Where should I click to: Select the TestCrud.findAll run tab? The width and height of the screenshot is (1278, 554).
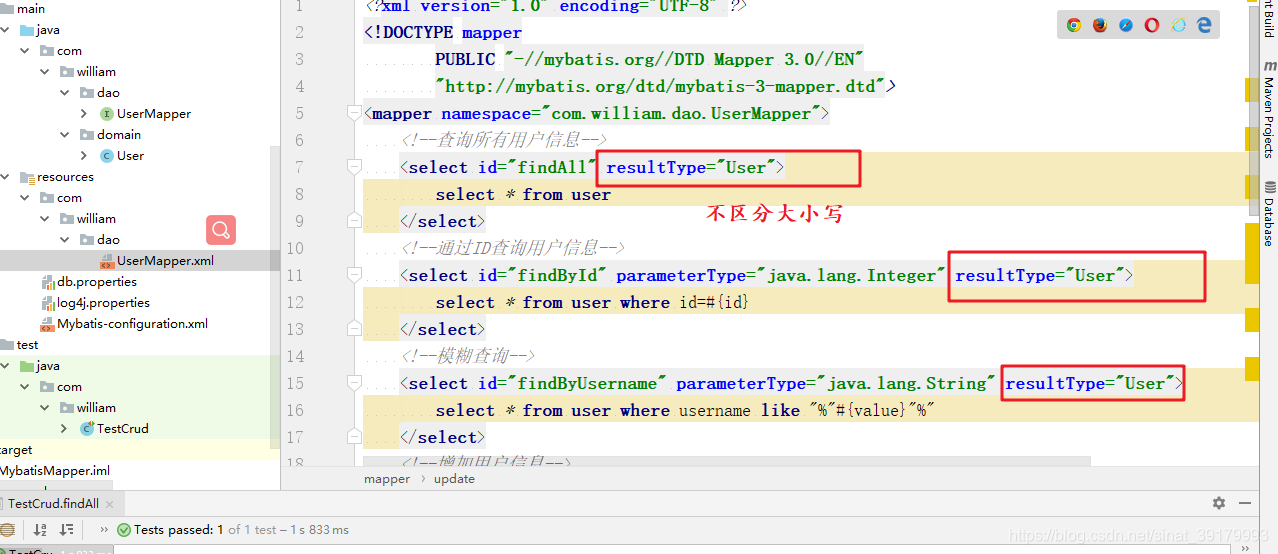(54, 504)
